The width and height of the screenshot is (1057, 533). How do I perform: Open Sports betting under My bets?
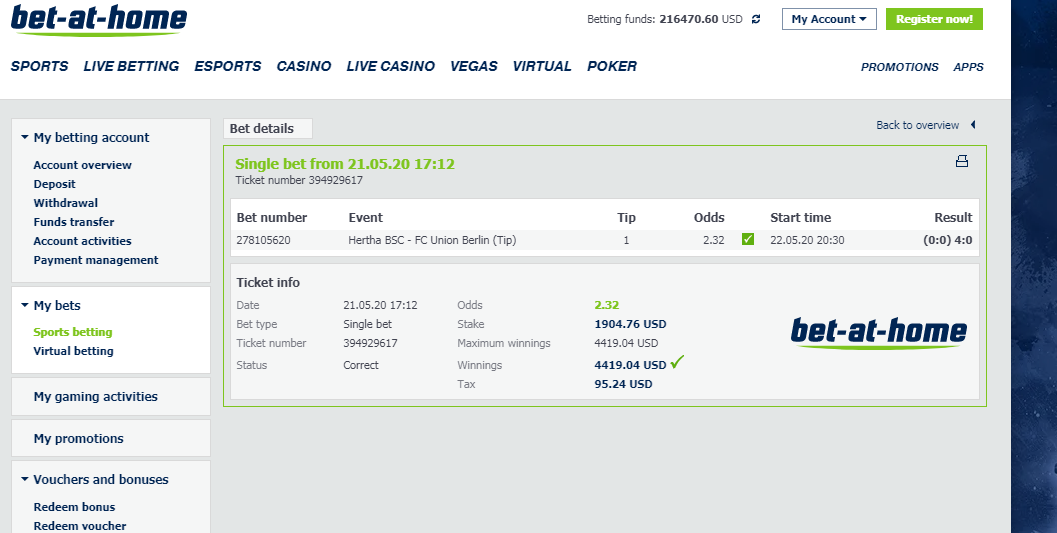pos(73,332)
